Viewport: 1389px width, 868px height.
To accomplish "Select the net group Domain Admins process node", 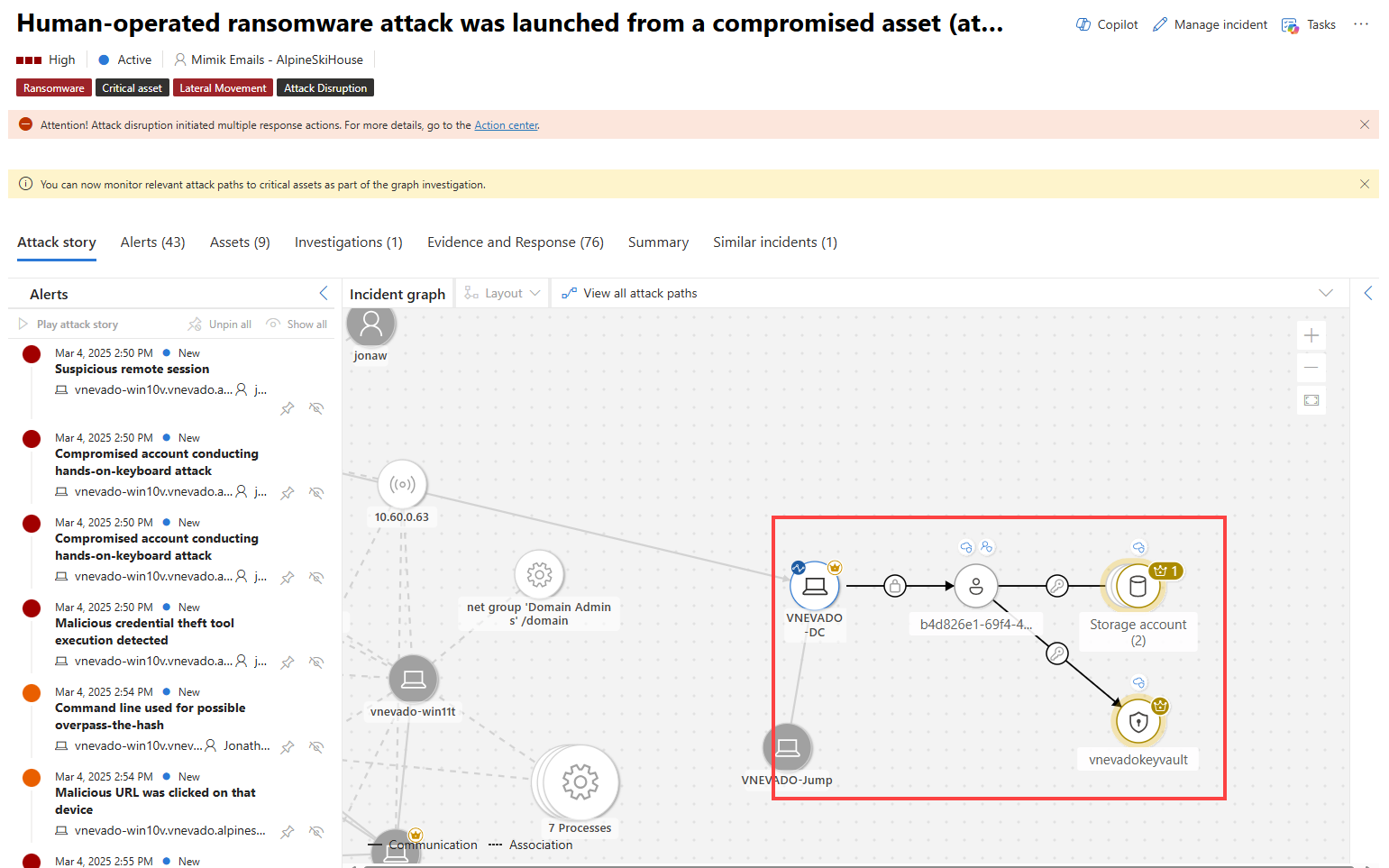I will 539,574.
